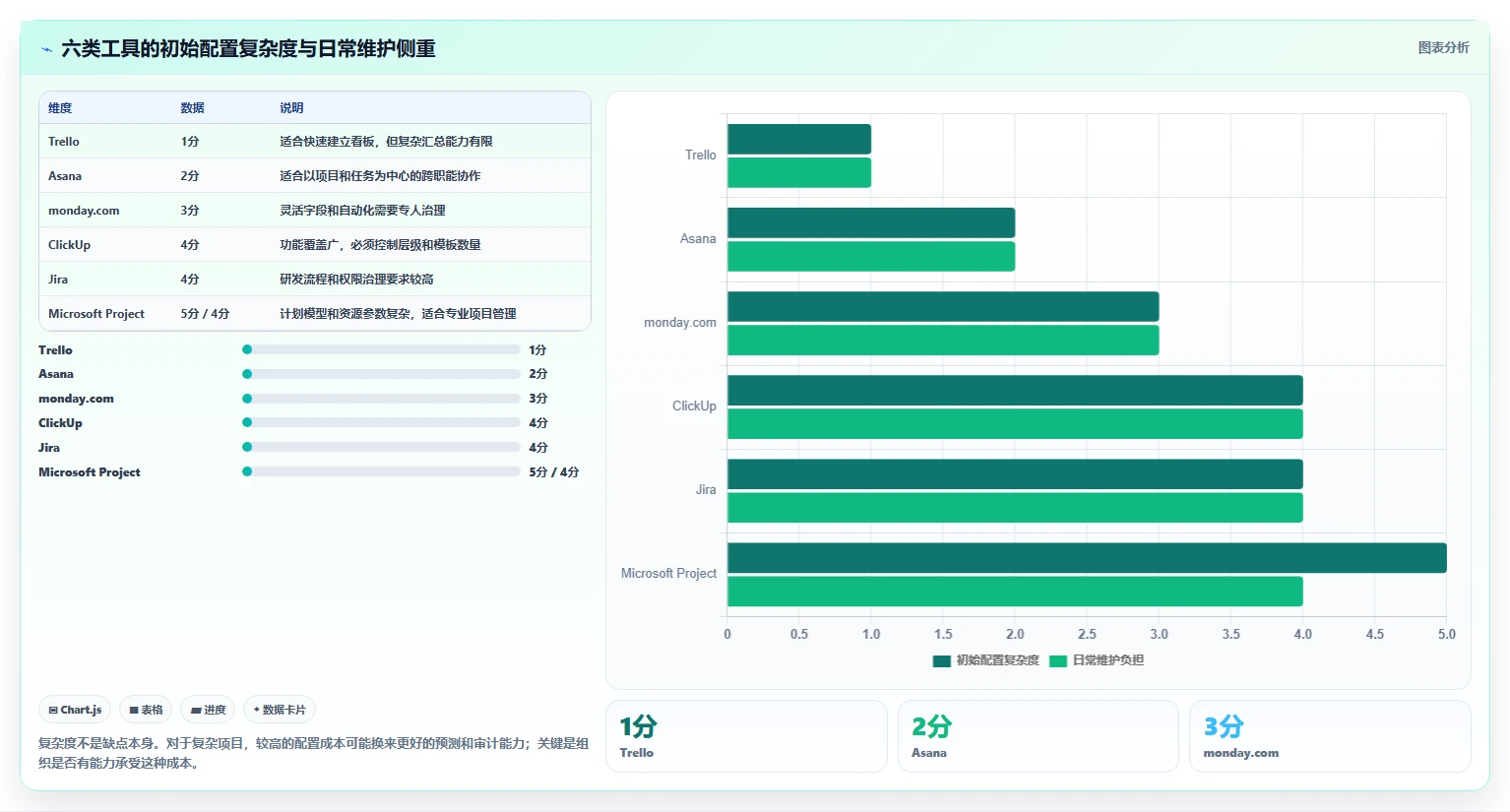Viewport: 1510px width, 812px height.
Task: Click Microsoft Project's light green 4.0 bar
Action: click(1015, 592)
